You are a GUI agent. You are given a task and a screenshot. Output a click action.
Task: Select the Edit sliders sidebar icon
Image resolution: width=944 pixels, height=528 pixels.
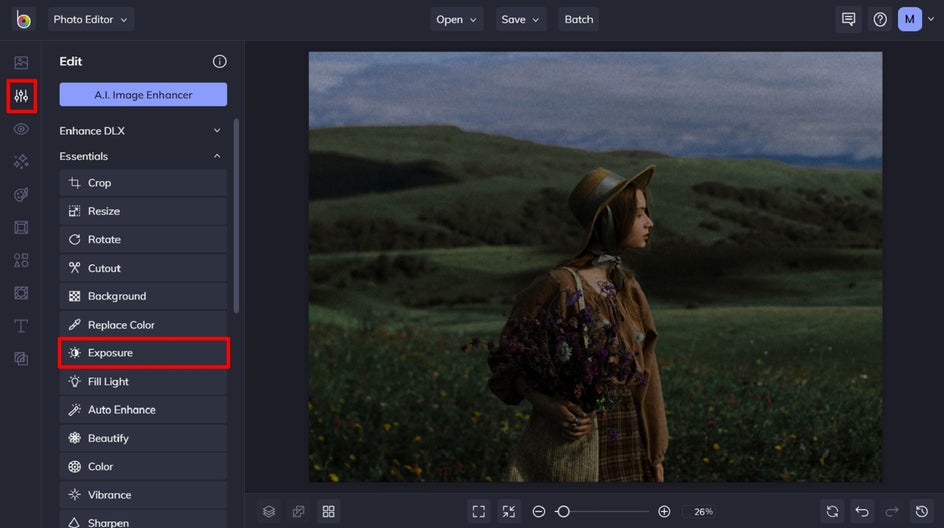[21, 96]
